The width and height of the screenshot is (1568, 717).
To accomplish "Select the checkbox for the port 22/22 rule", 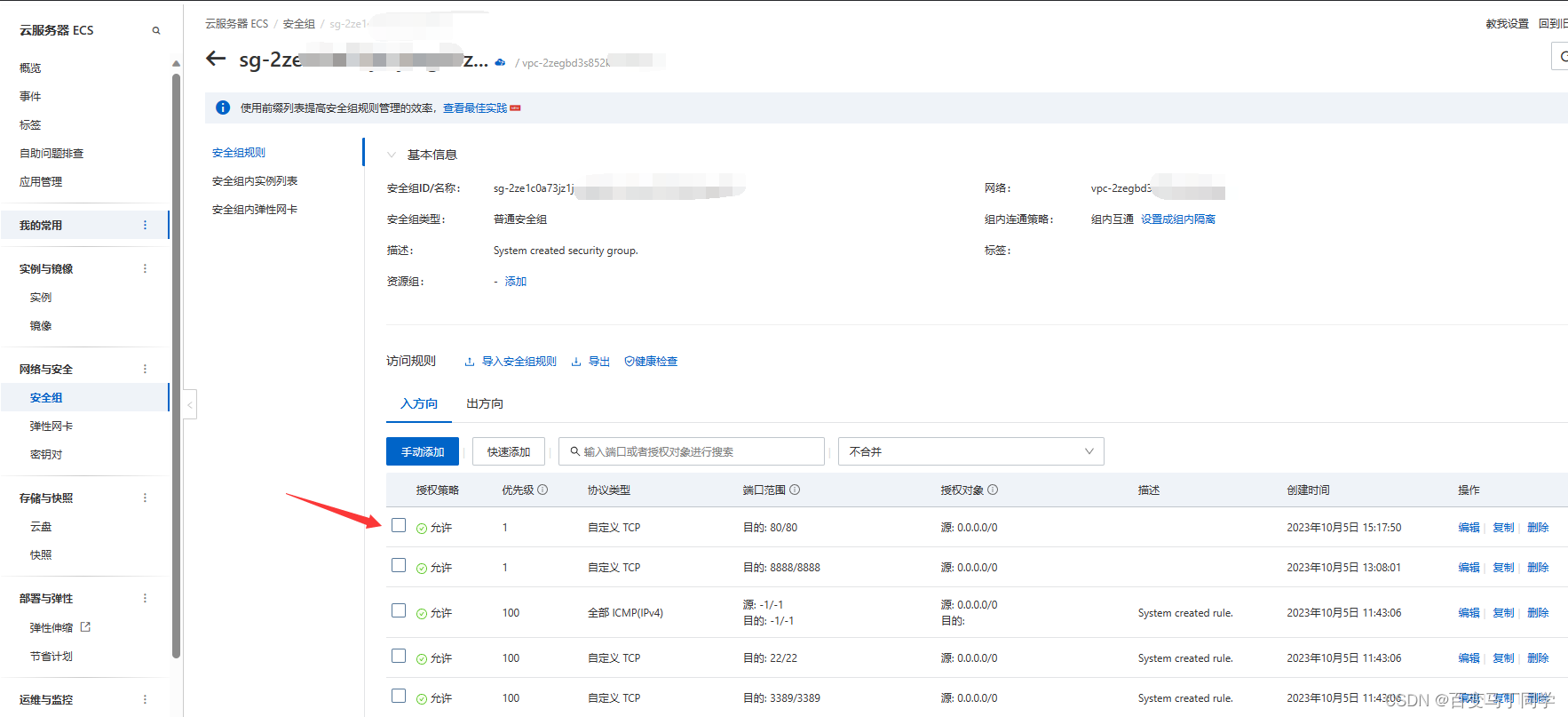I will pyautogui.click(x=399, y=656).
